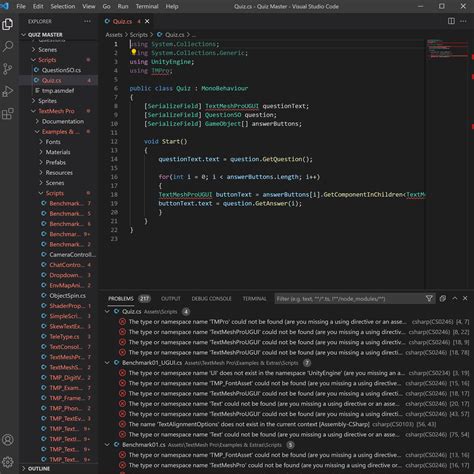Open the Edit menu
The image size is (474, 474).
coord(38,6)
